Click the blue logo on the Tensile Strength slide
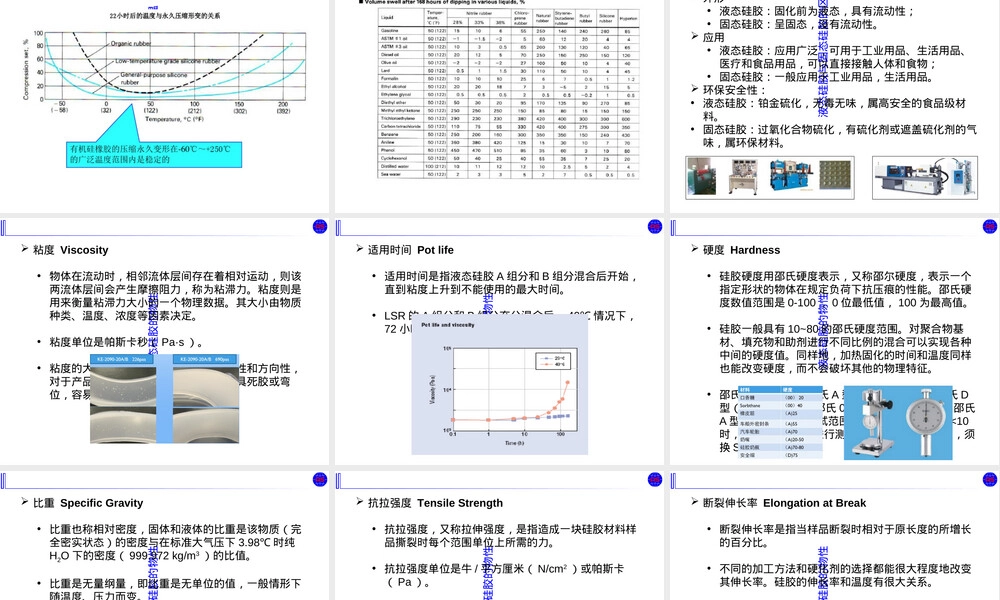The image size is (1000, 600). (654, 479)
